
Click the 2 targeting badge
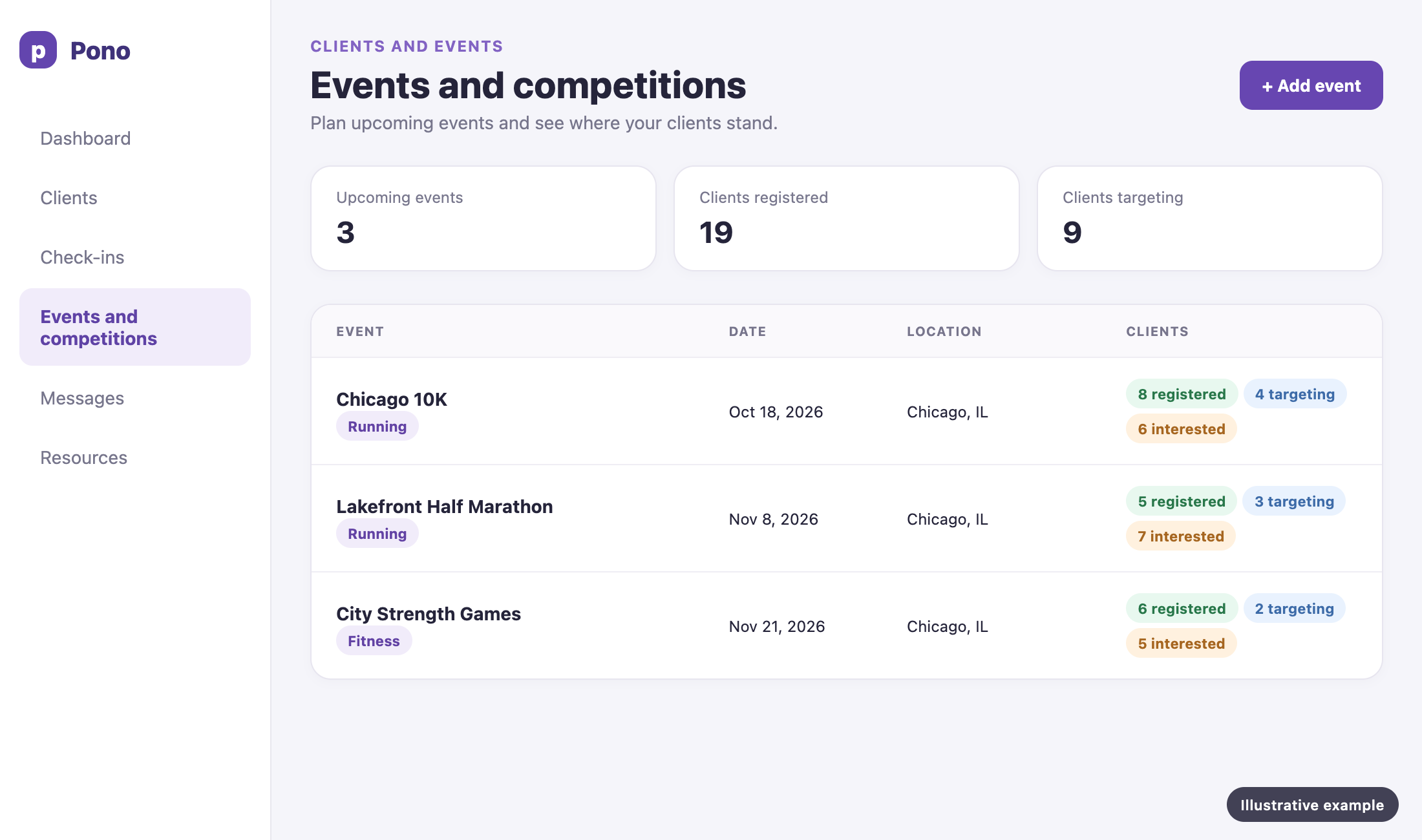(1295, 609)
